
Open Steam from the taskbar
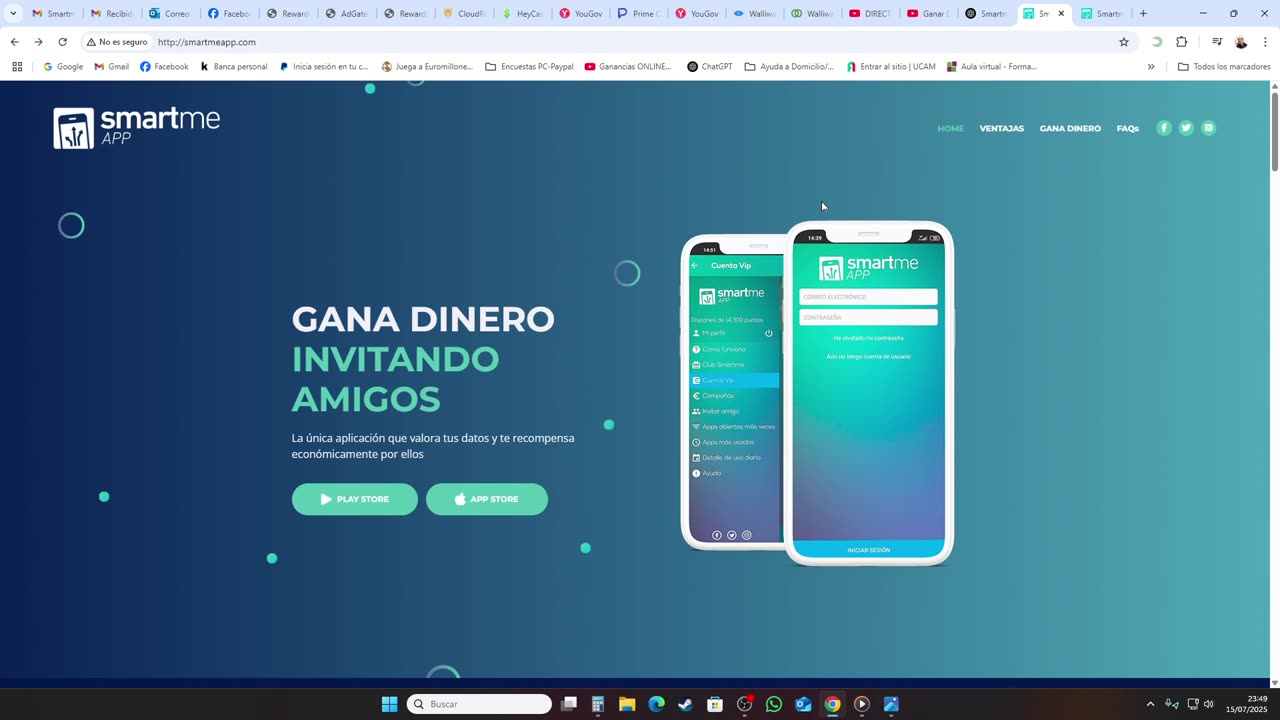685,704
